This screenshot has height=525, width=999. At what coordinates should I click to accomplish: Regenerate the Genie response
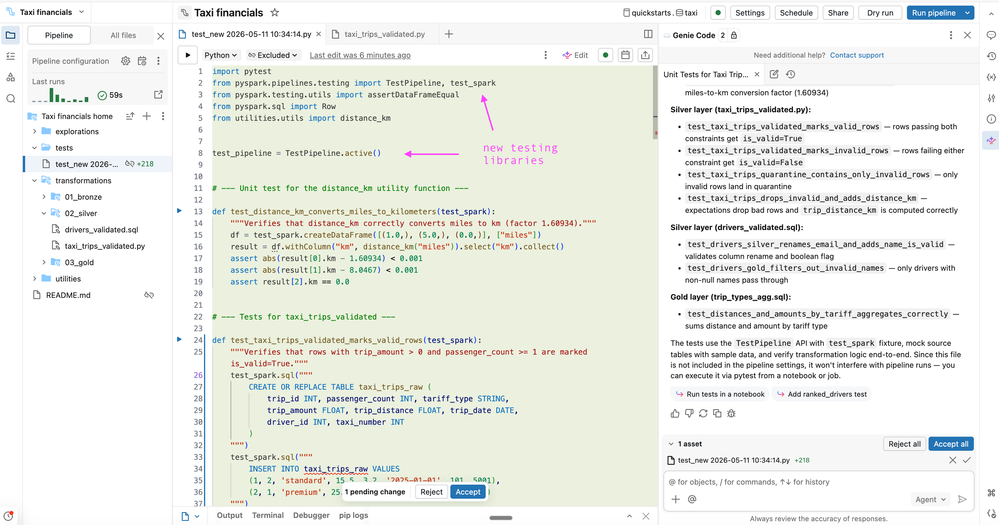pyautogui.click(x=703, y=414)
